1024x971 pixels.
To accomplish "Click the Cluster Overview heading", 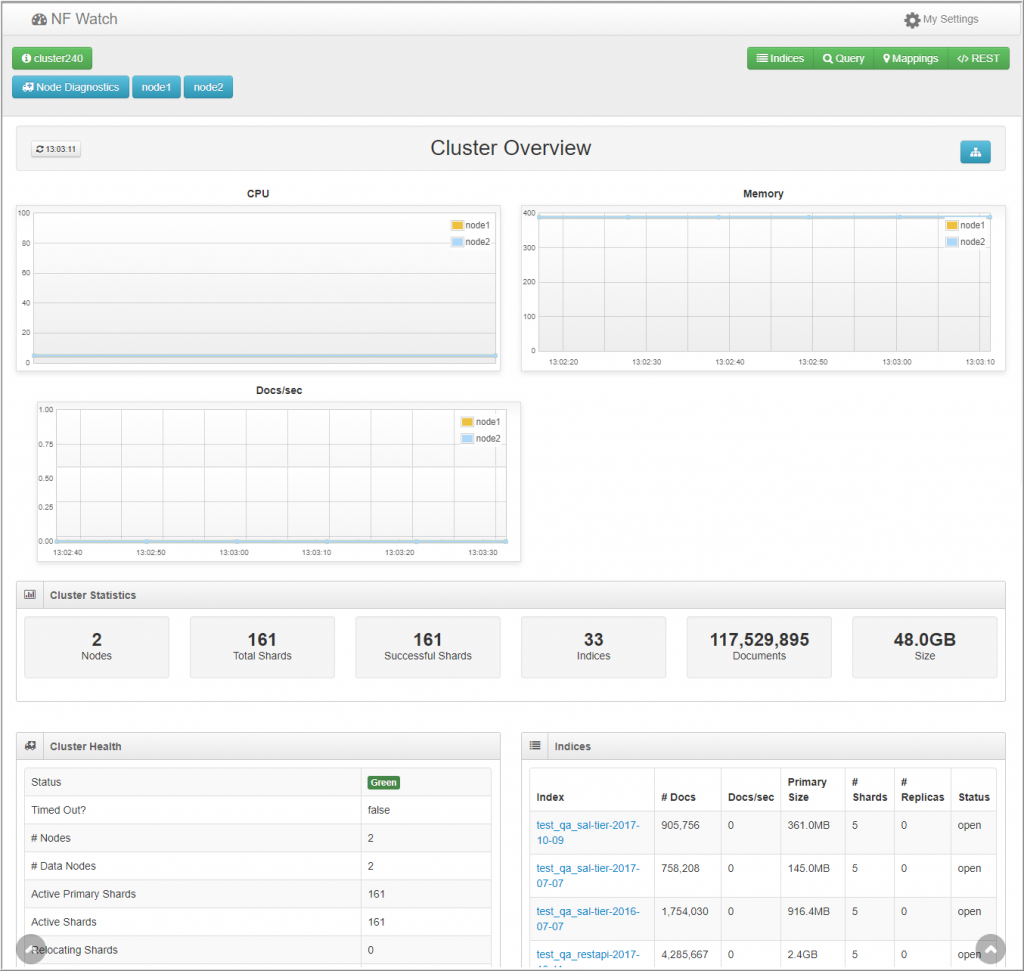I will tap(511, 148).
